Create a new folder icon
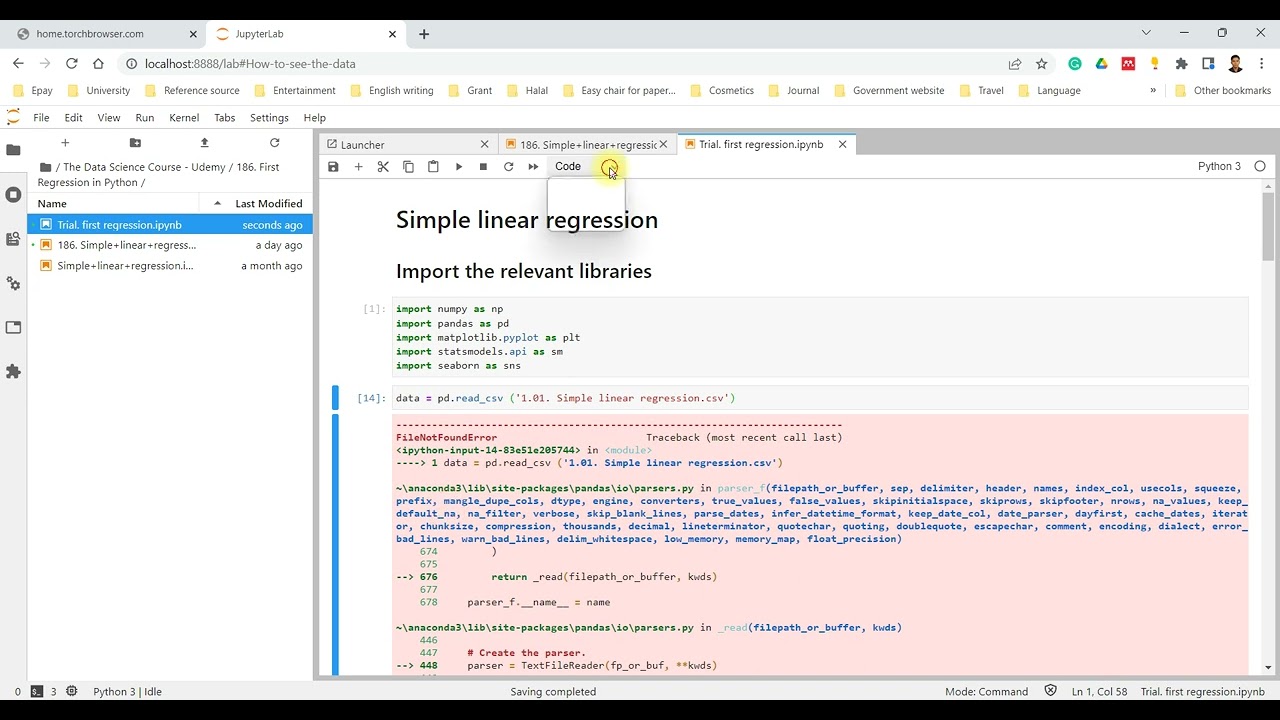 point(135,143)
